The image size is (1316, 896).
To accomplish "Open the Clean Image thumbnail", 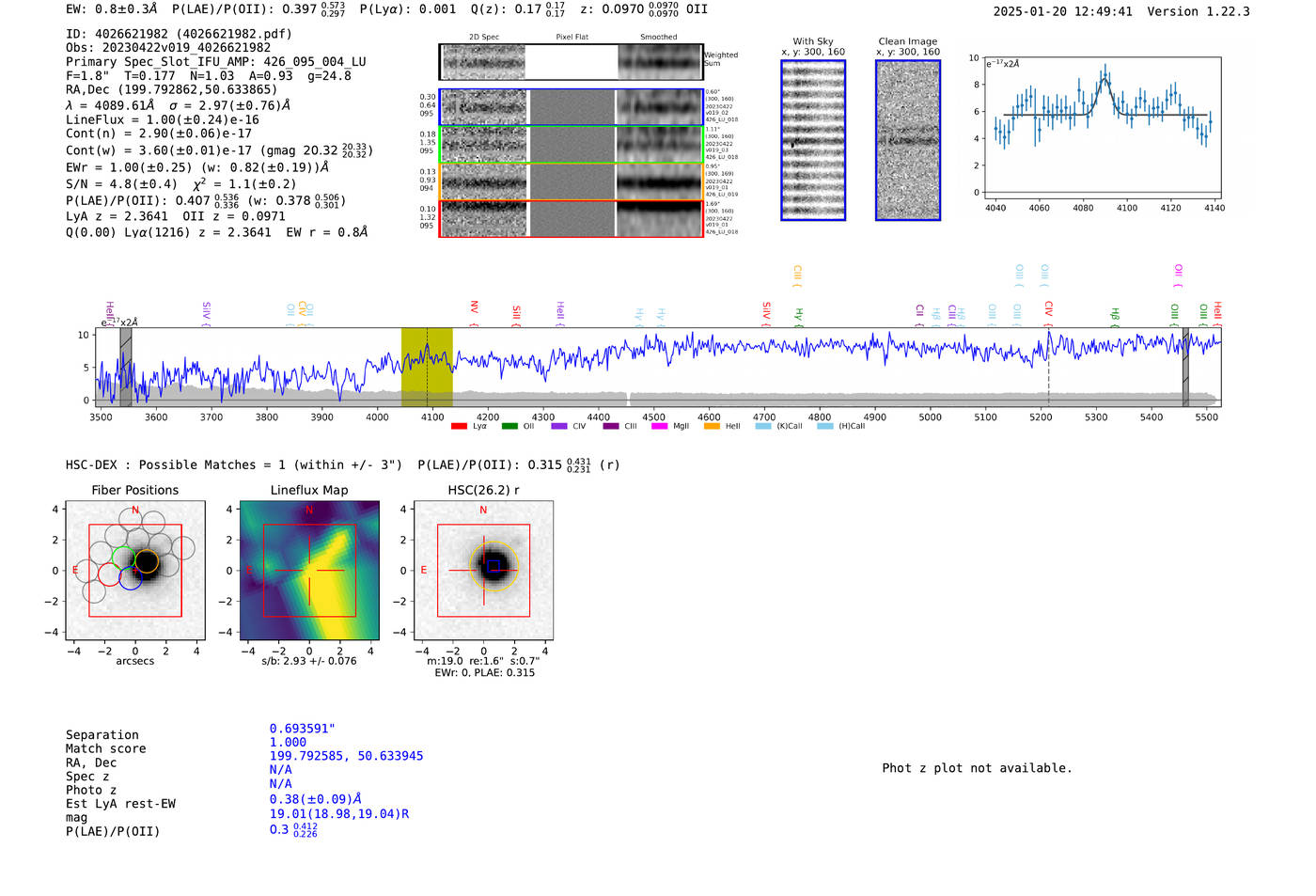I will [908, 140].
